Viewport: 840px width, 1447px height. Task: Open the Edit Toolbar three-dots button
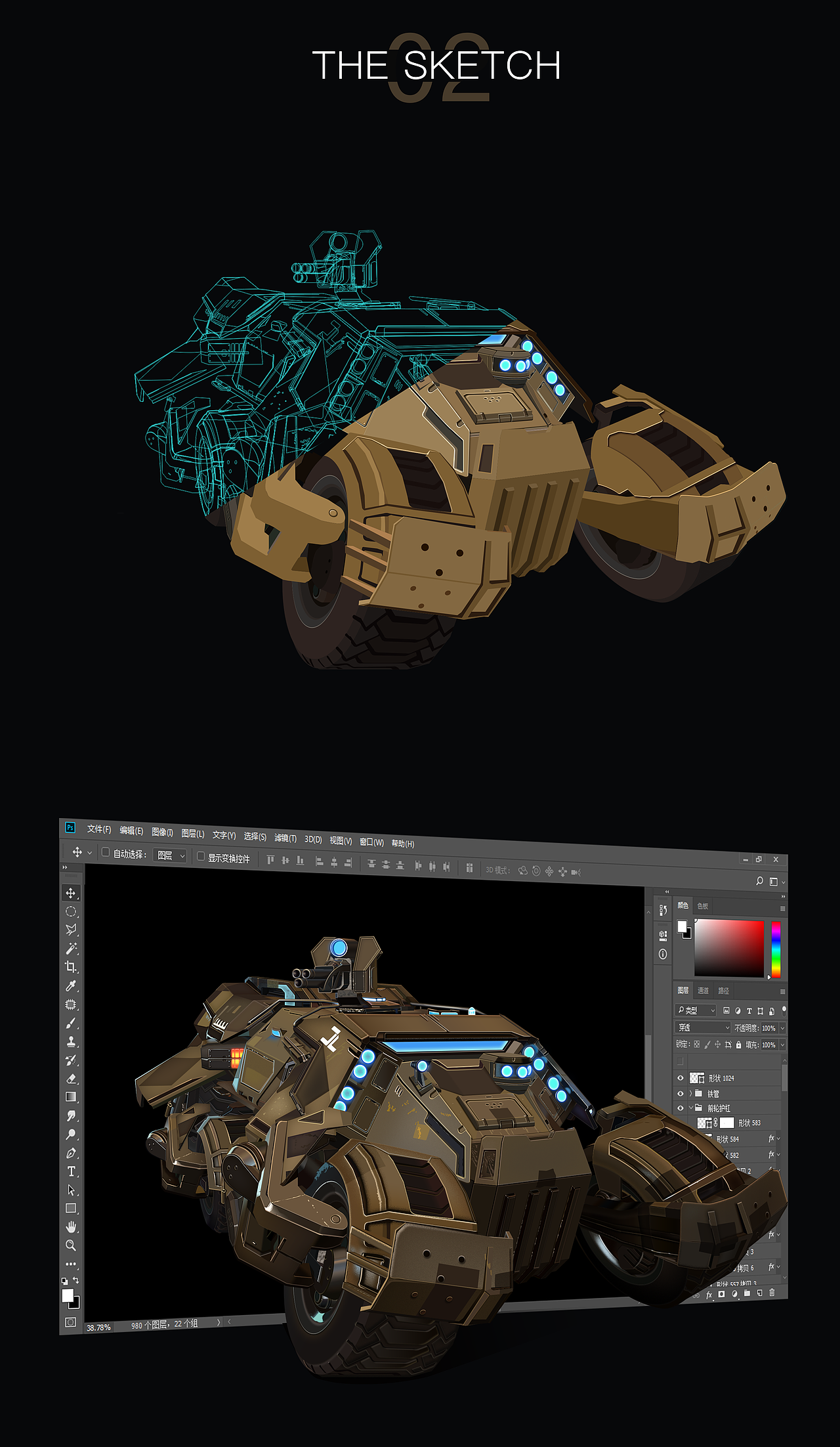pos(71,1264)
